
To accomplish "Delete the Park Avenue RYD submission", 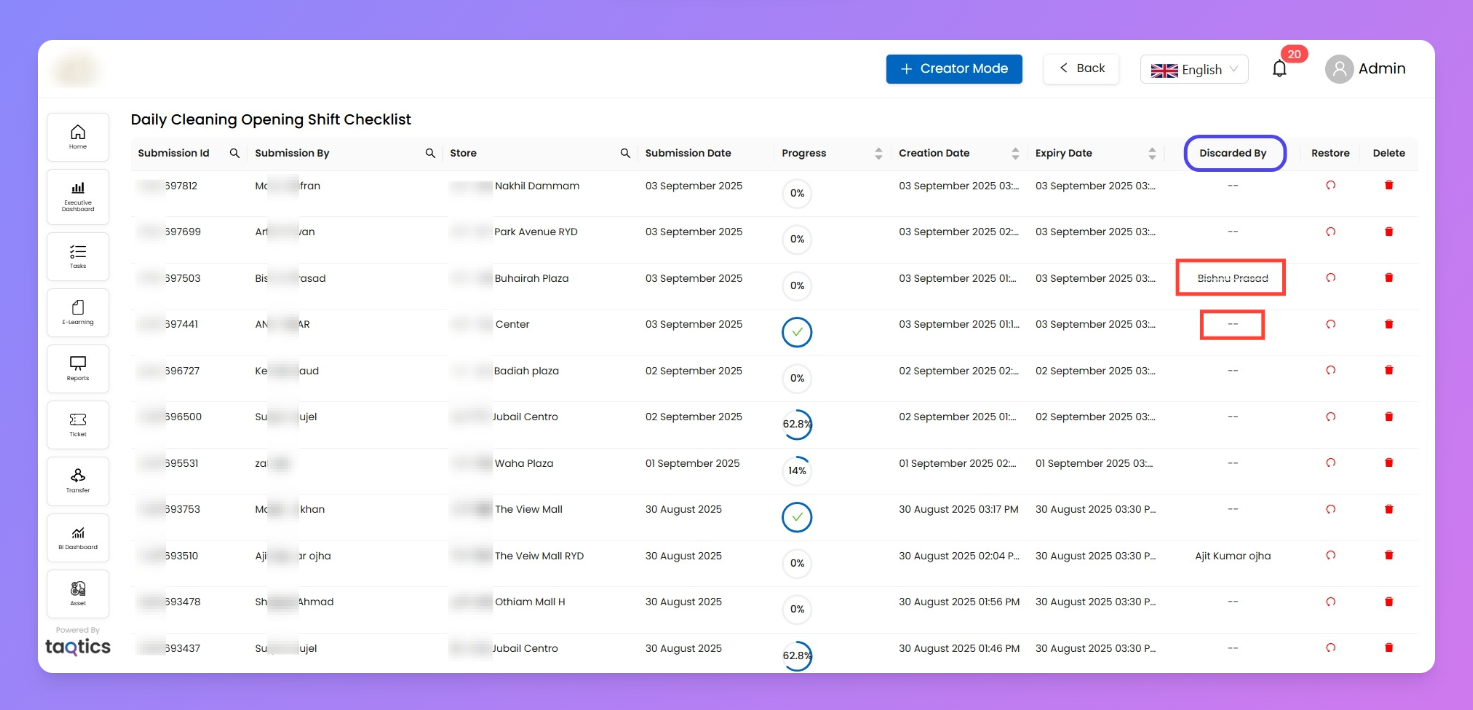I will [x=1388, y=232].
